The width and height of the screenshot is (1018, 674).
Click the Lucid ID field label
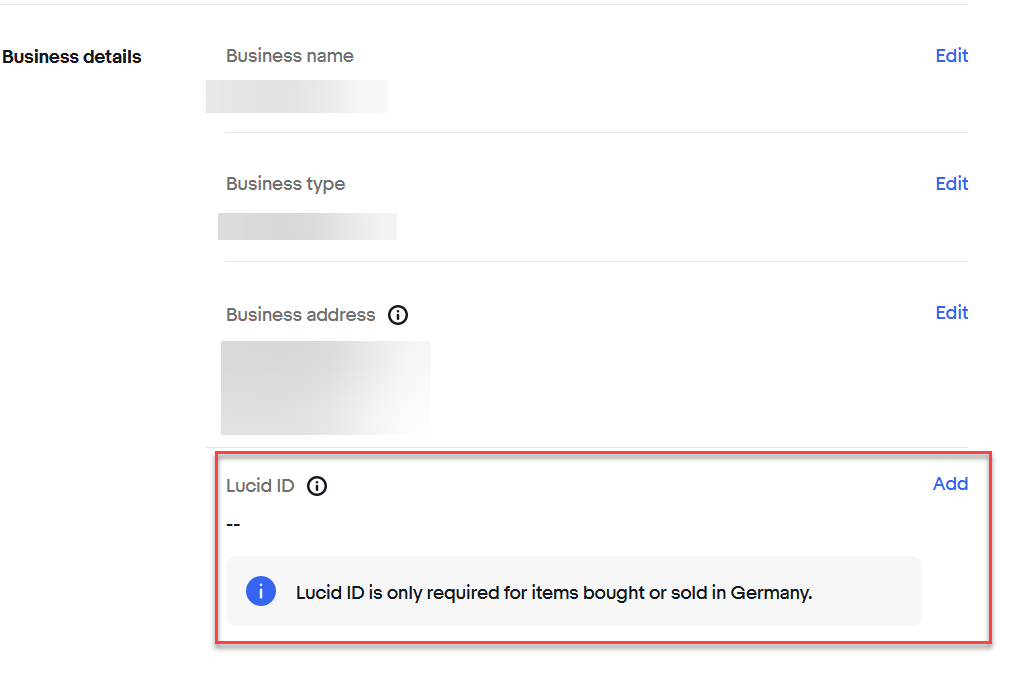click(x=260, y=486)
